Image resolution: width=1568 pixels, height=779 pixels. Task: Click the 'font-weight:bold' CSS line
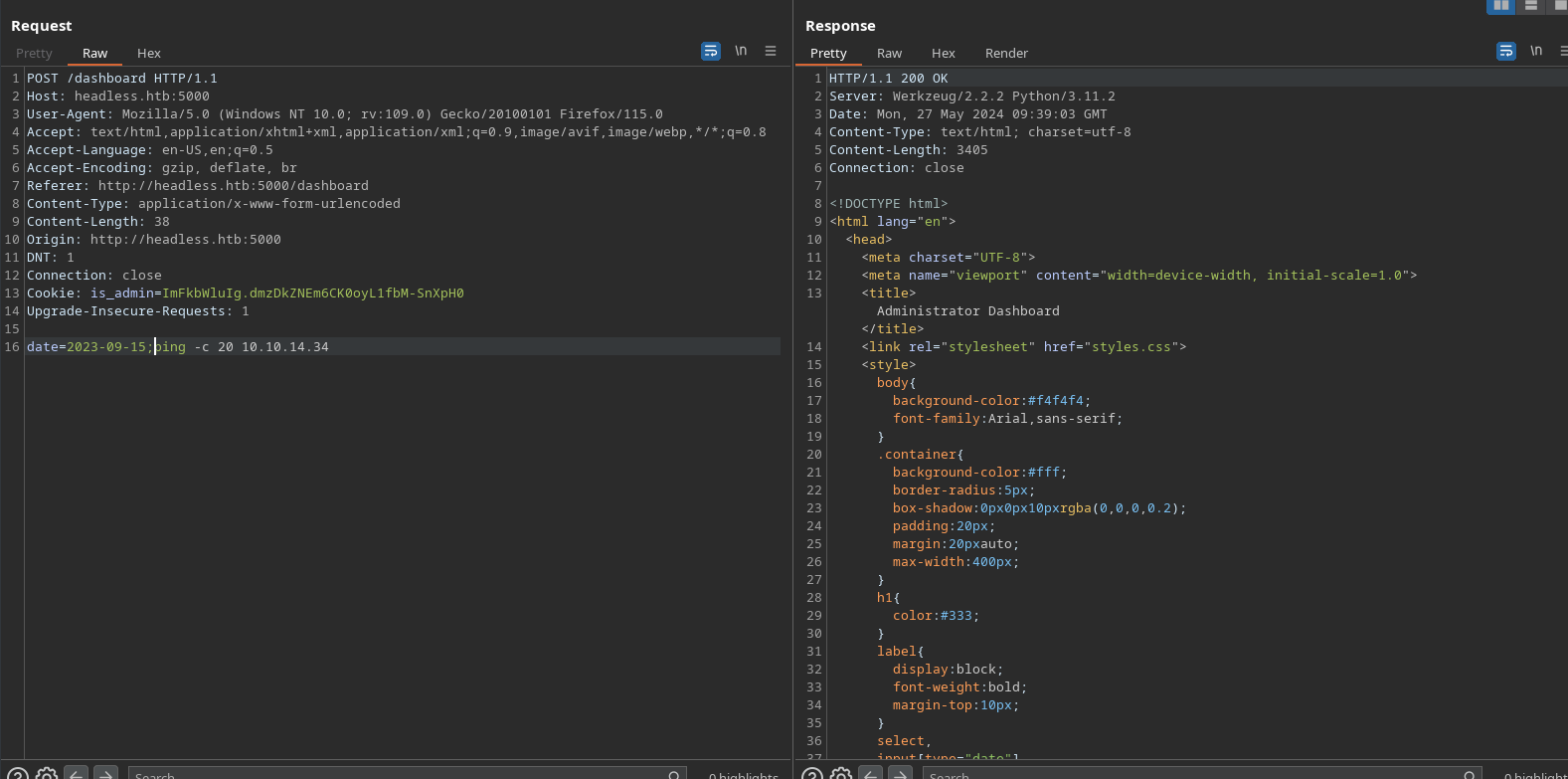960,687
